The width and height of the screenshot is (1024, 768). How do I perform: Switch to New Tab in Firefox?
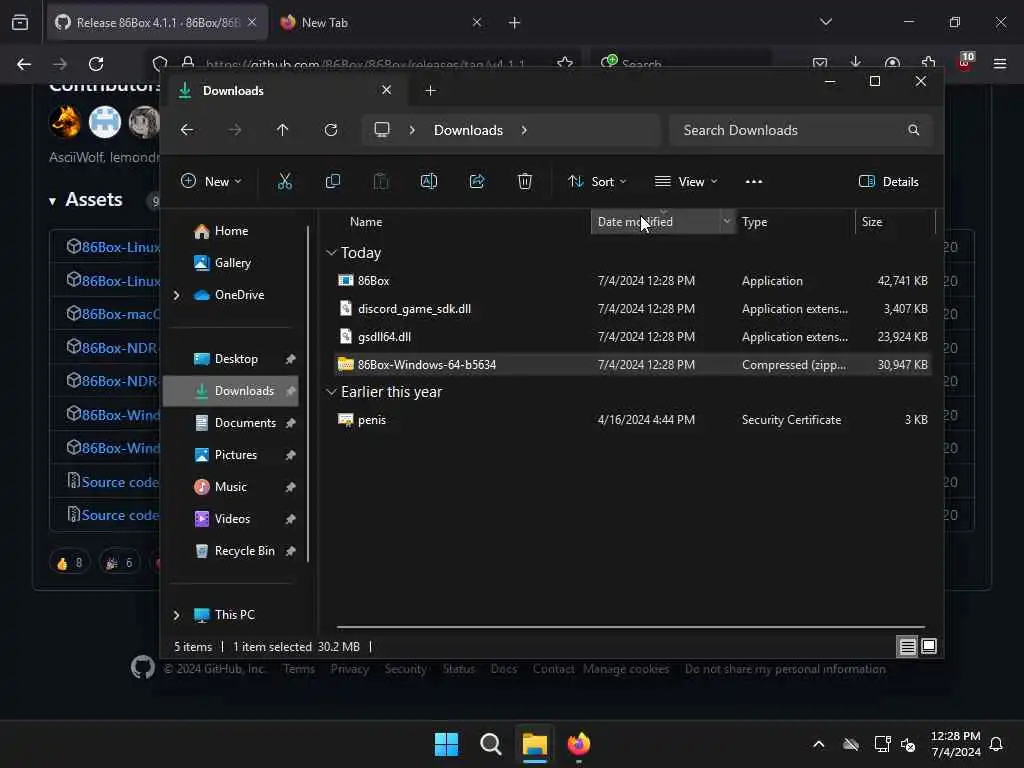tap(381, 23)
